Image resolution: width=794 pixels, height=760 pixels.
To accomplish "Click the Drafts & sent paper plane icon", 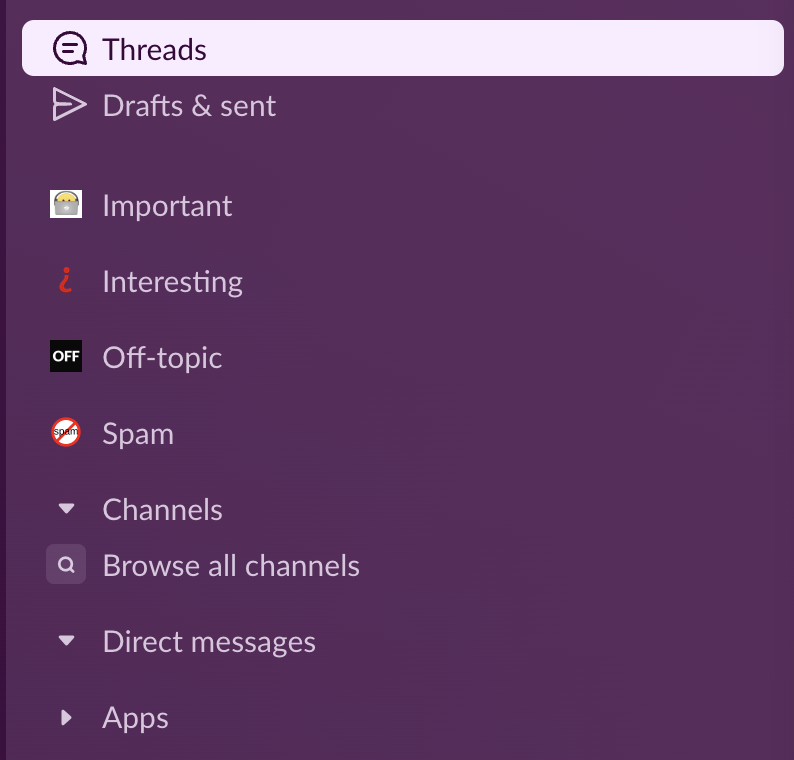I will pyautogui.click(x=69, y=105).
